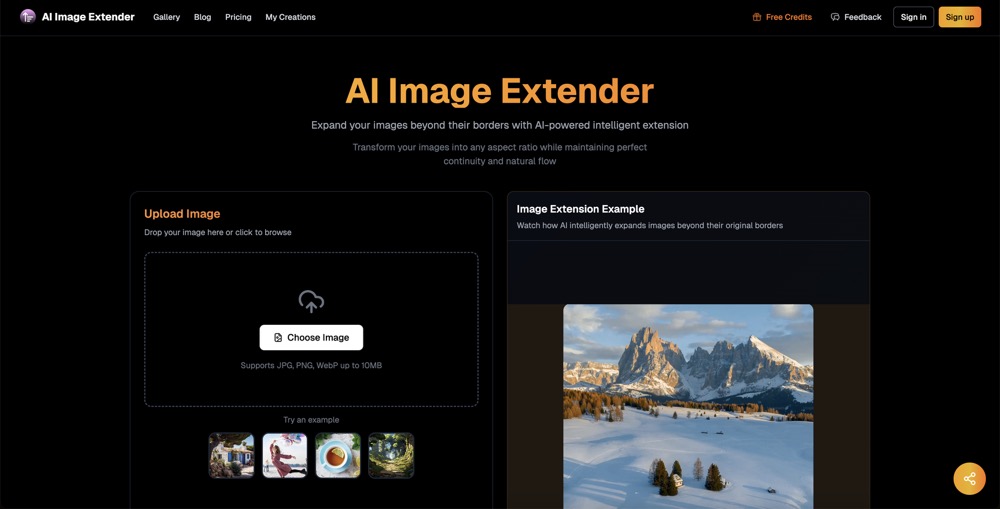Choose the forest path example thumbnail
The width and height of the screenshot is (1000, 509).
[x=391, y=455]
